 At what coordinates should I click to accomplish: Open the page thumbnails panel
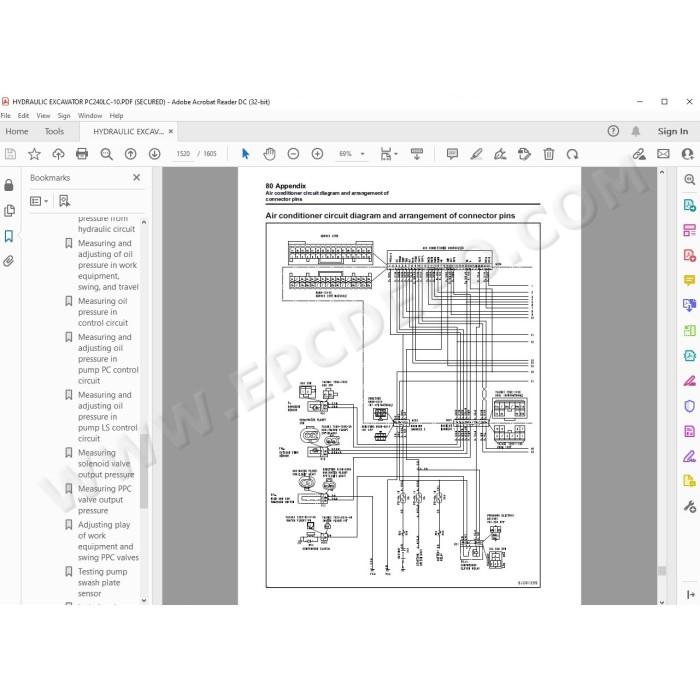[9, 210]
